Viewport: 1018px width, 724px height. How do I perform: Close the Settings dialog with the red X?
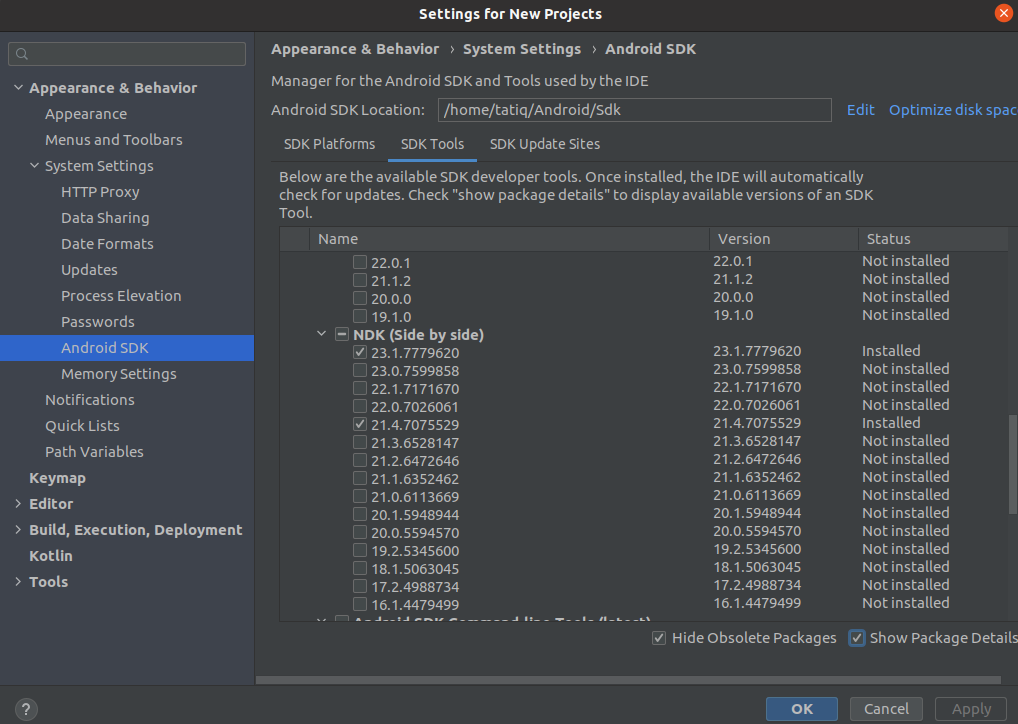[1005, 13]
